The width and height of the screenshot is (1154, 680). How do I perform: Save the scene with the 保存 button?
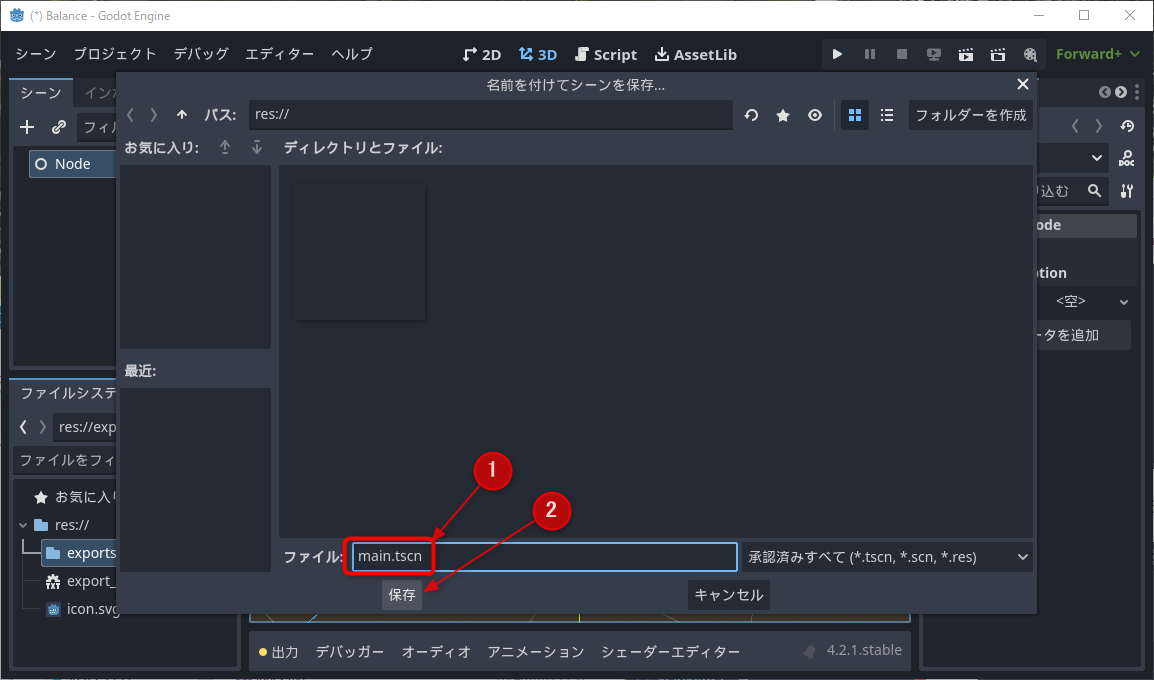(401, 594)
